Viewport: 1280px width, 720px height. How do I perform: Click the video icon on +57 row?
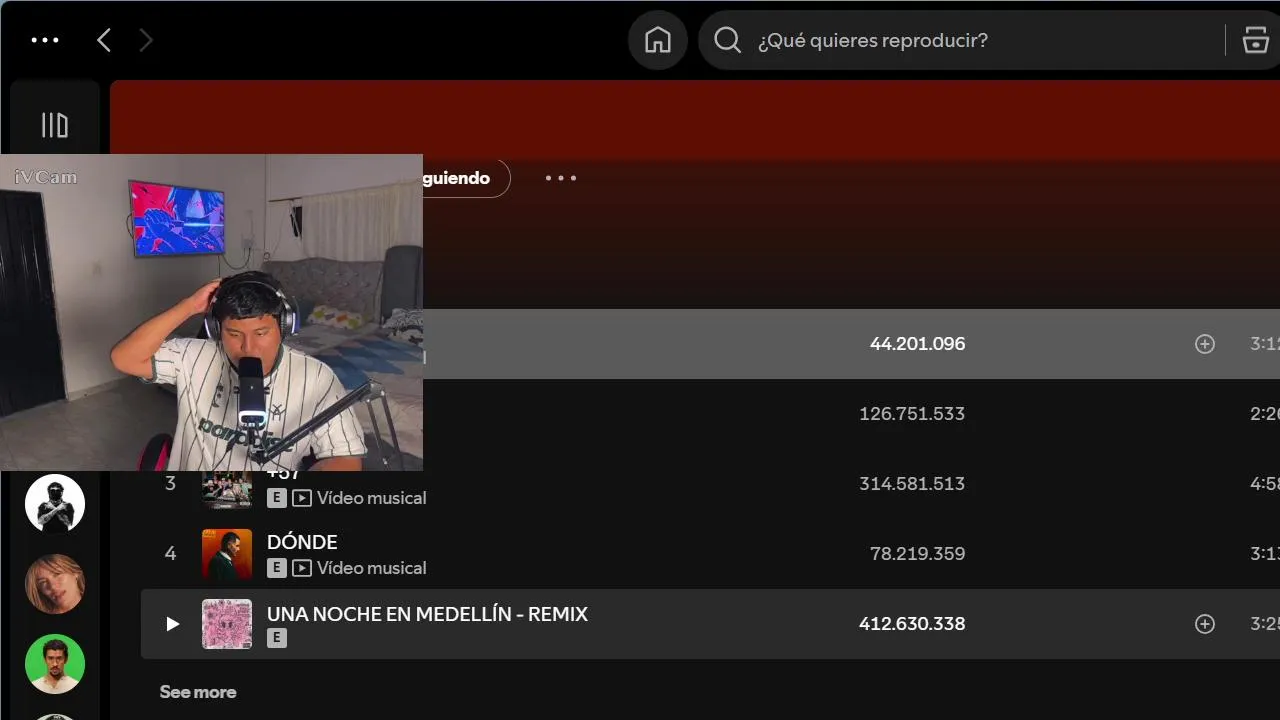coord(302,498)
